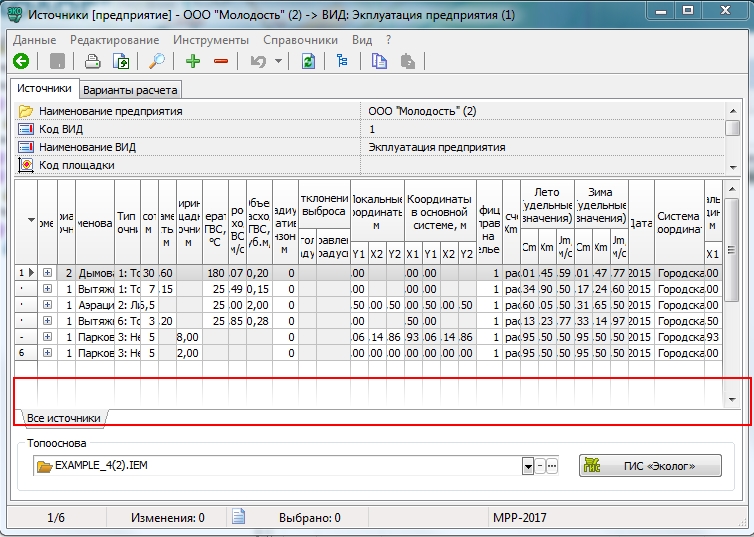Click the Выбрано: 0 status entry

310,518
